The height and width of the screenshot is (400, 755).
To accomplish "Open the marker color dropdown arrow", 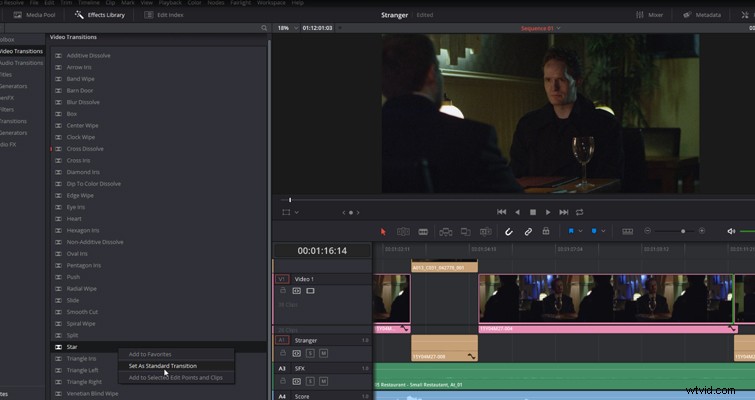I will click(x=603, y=231).
